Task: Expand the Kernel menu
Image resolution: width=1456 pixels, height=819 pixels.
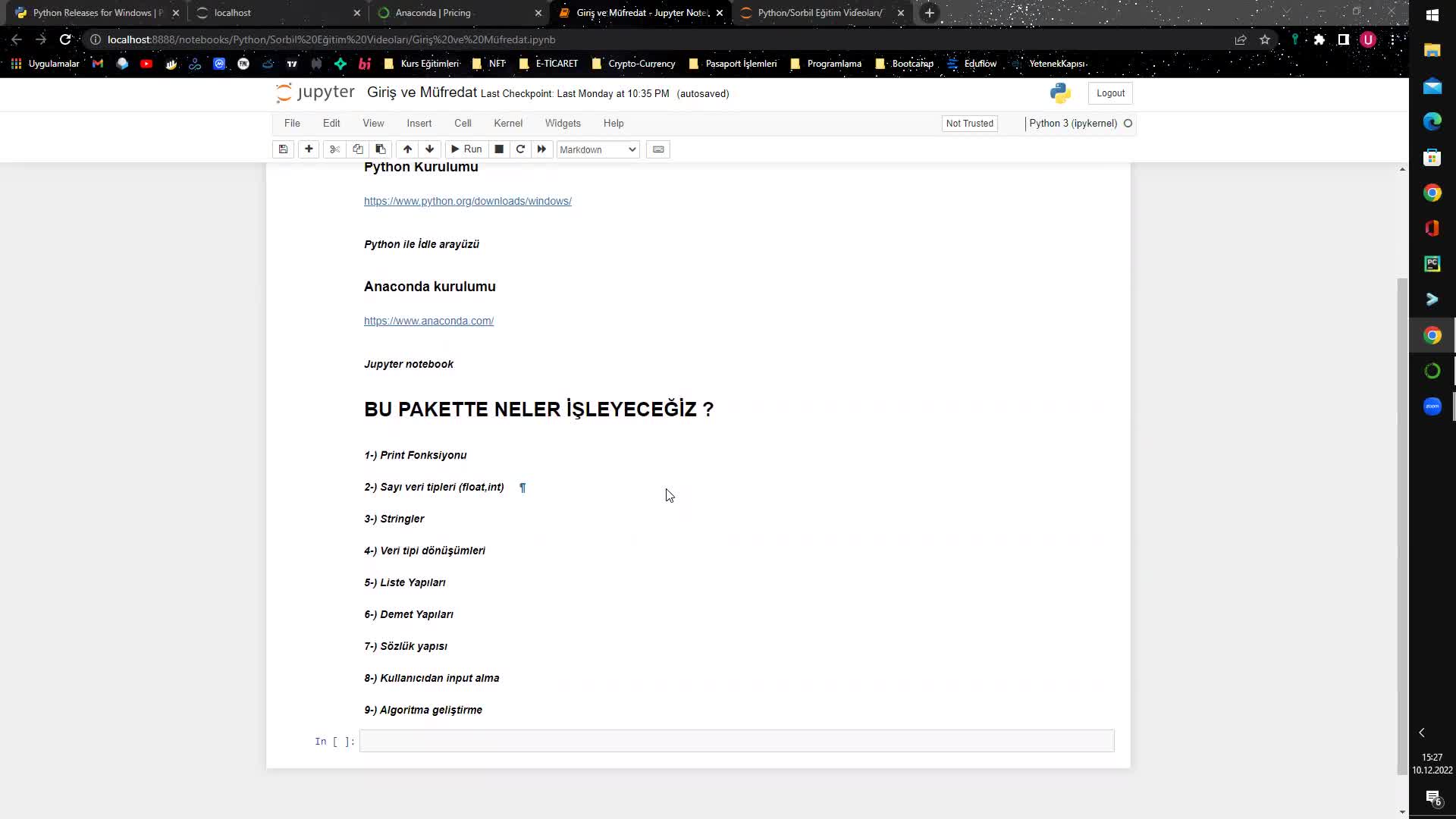Action: tap(508, 123)
